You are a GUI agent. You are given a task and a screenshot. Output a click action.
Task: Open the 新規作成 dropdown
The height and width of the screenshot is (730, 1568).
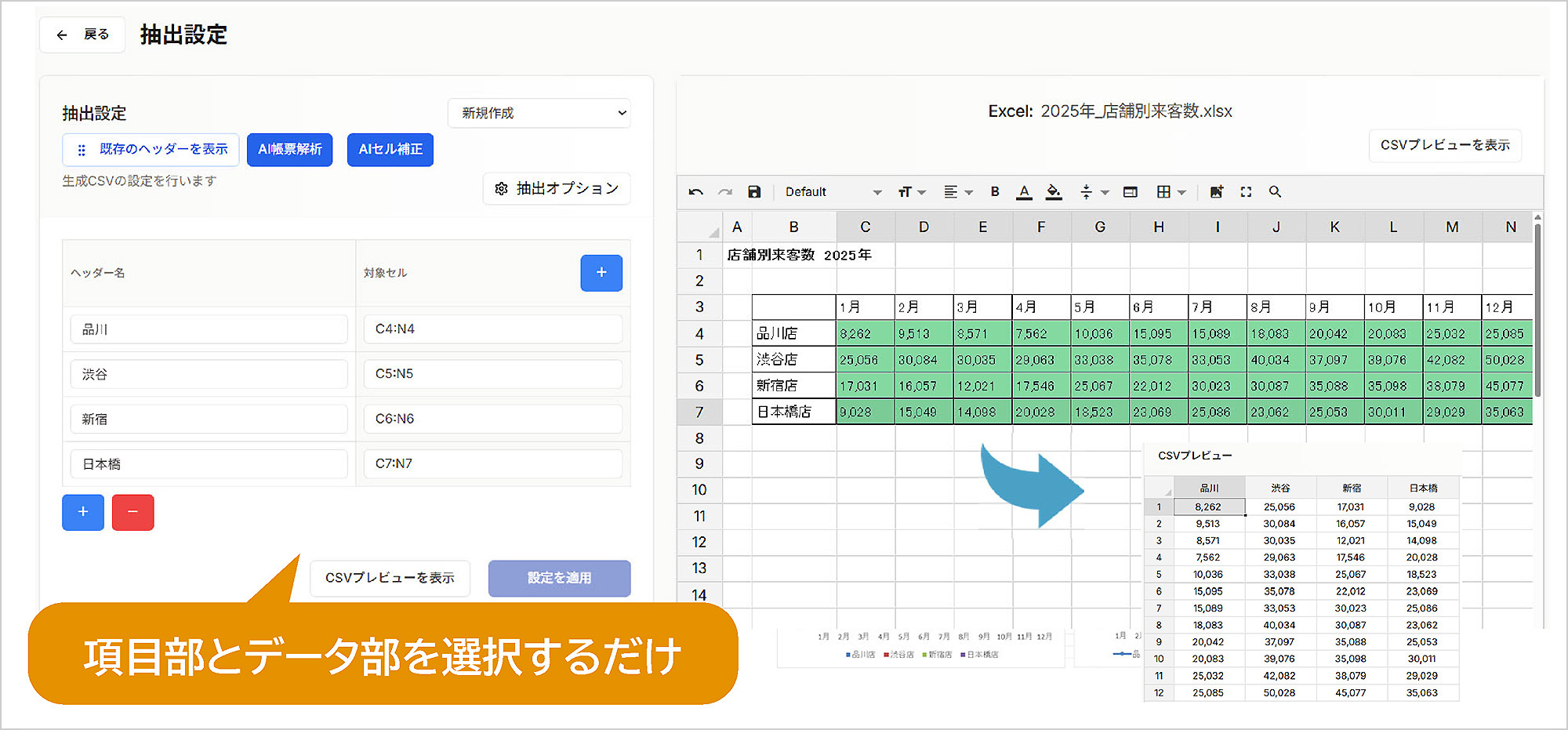point(539,113)
